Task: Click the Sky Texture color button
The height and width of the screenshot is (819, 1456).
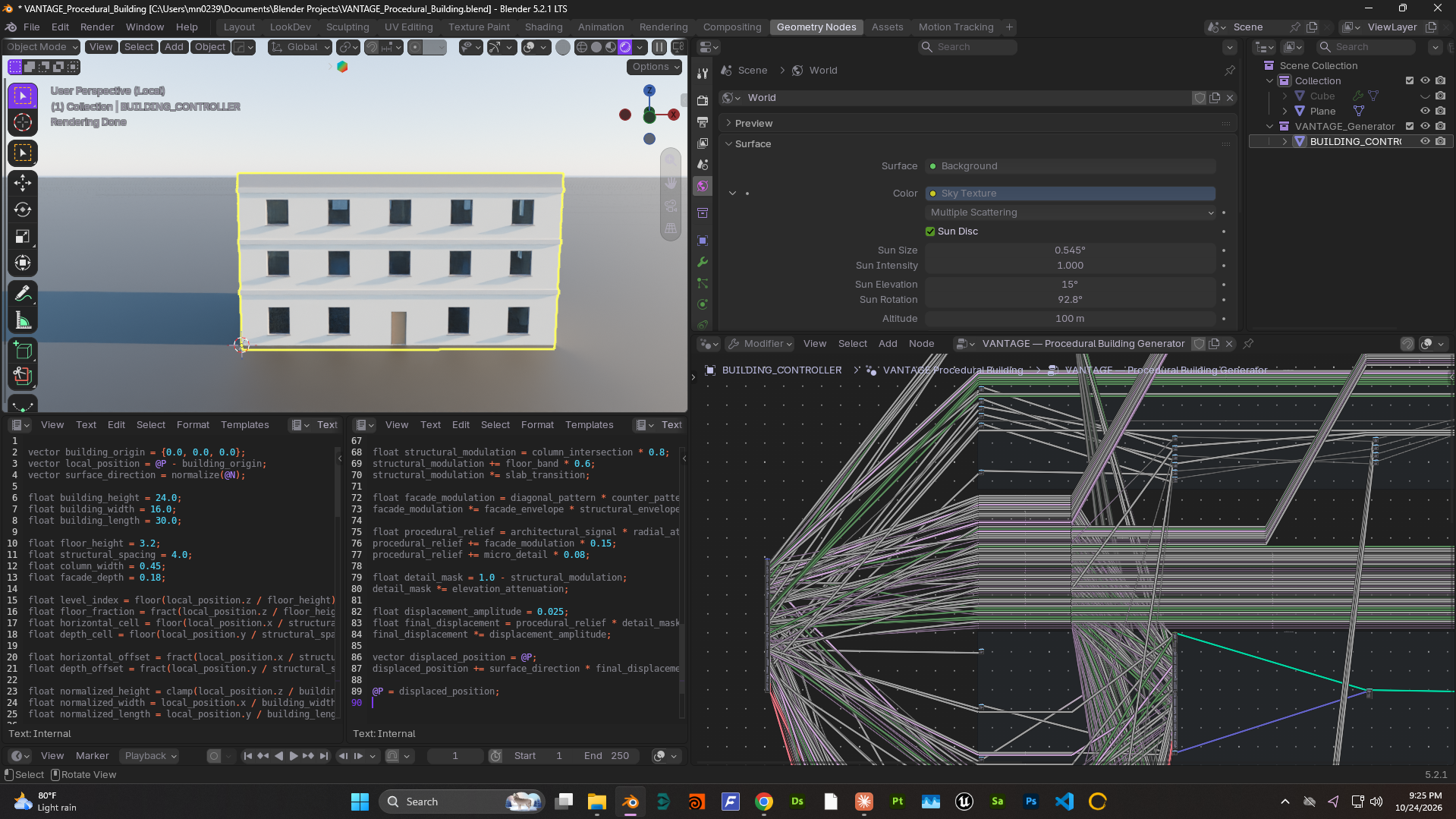Action: pos(1071,194)
